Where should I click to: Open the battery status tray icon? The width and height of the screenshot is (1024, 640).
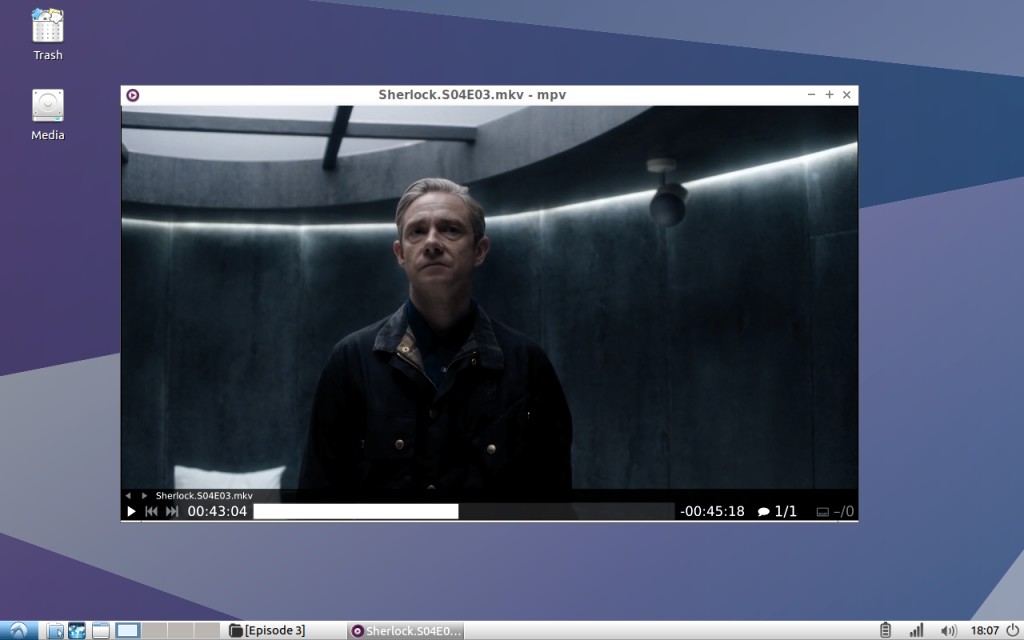(885, 630)
